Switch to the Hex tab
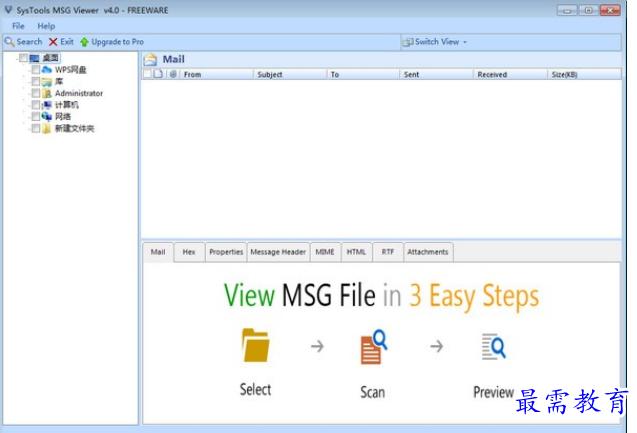The width and height of the screenshot is (637, 433). click(189, 252)
